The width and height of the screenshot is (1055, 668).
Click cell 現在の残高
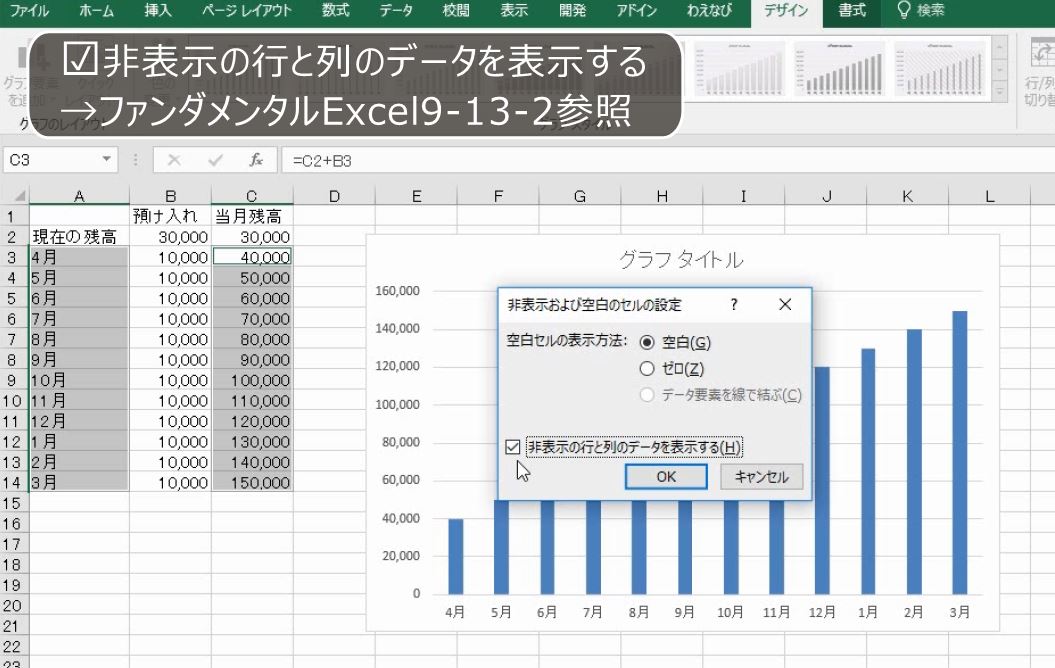pos(79,237)
